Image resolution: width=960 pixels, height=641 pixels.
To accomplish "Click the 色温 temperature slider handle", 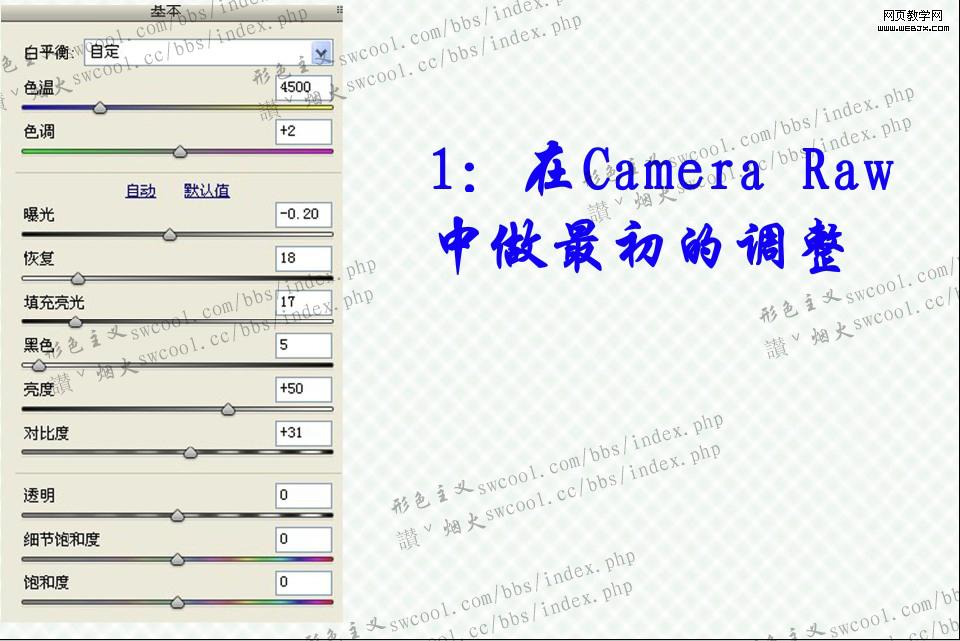I will pyautogui.click(x=100, y=108).
